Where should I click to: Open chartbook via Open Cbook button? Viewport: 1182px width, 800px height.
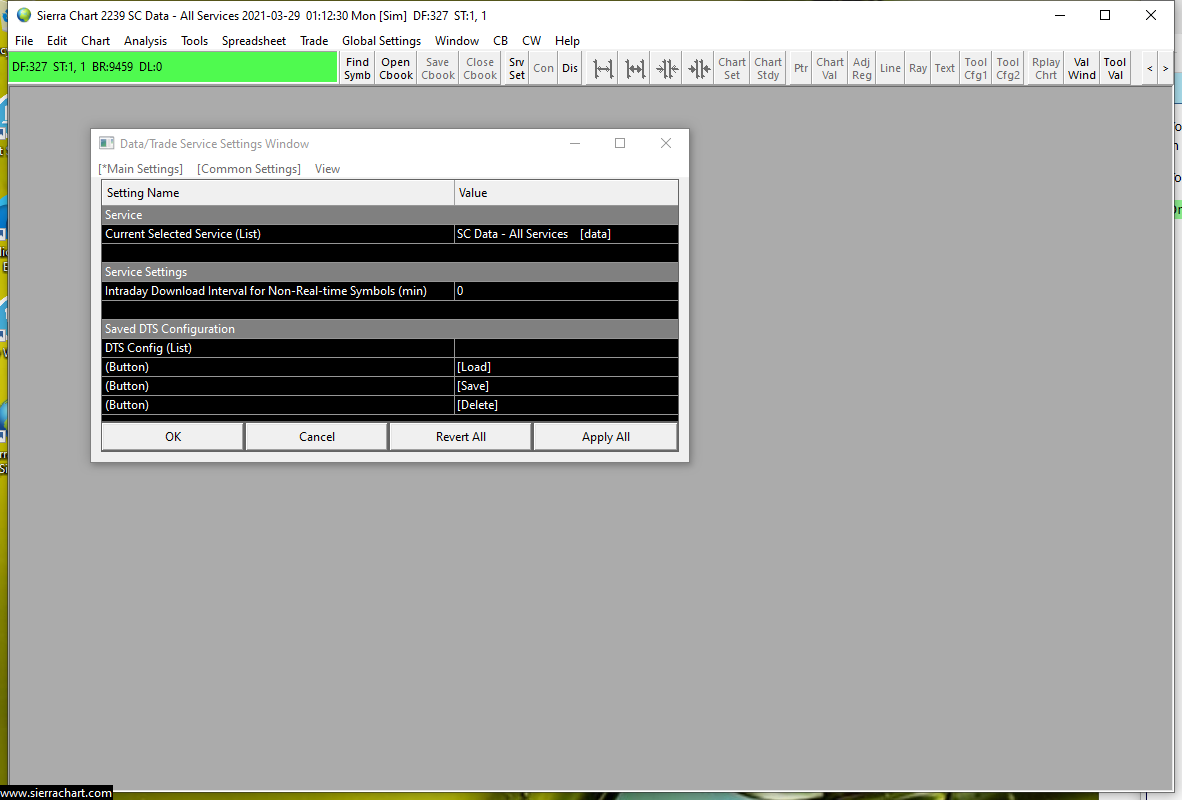coord(396,69)
